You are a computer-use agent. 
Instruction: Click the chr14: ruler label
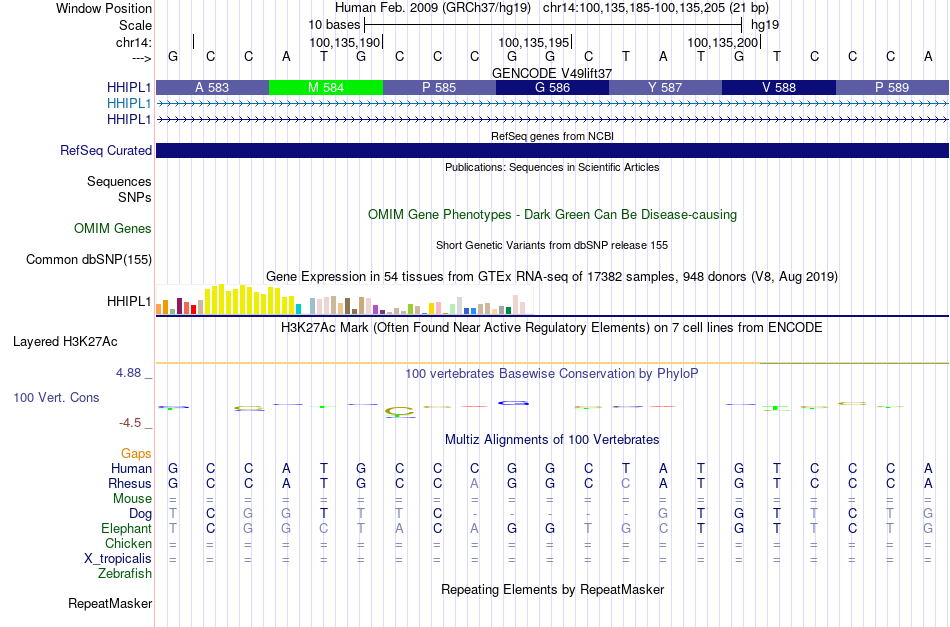tap(134, 42)
